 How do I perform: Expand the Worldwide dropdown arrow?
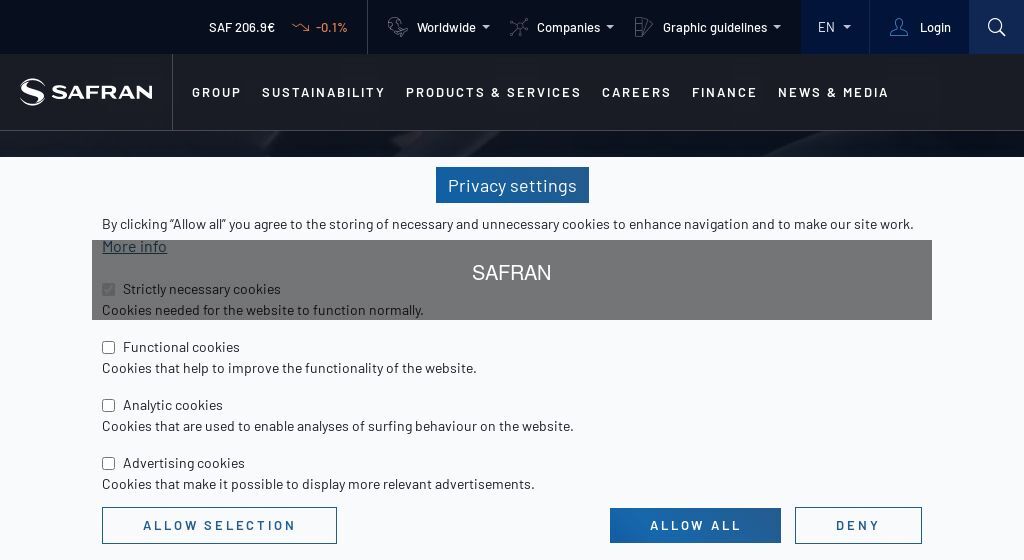click(x=486, y=27)
